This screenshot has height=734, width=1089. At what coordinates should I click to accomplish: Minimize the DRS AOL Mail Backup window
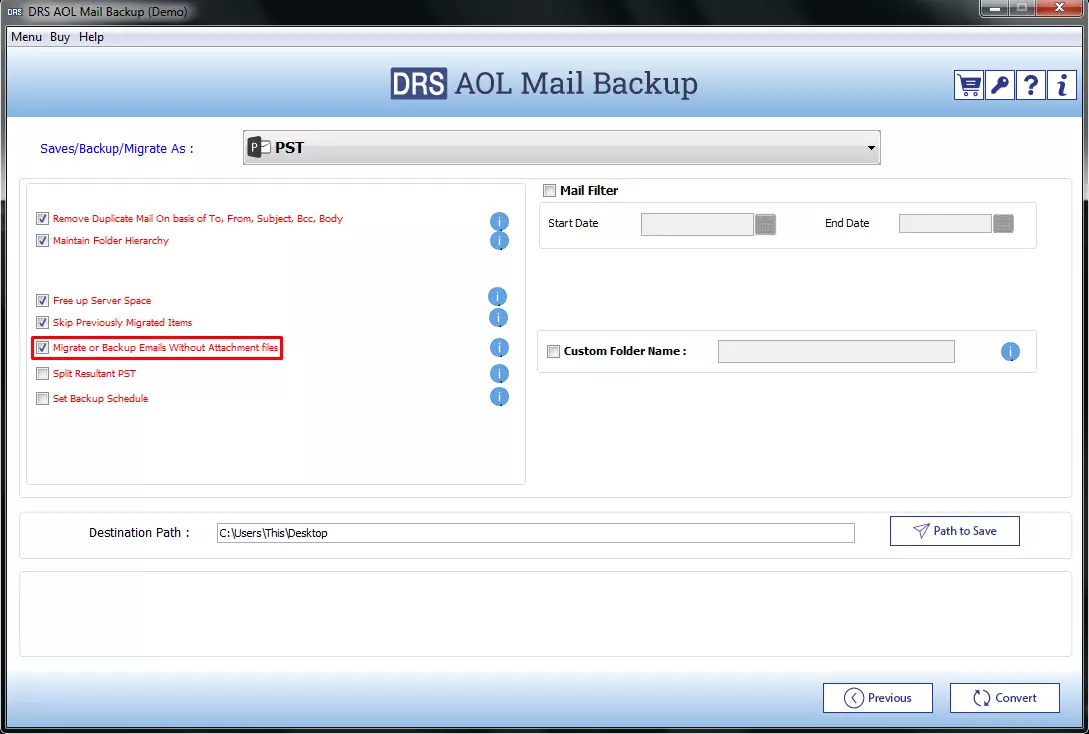click(995, 8)
